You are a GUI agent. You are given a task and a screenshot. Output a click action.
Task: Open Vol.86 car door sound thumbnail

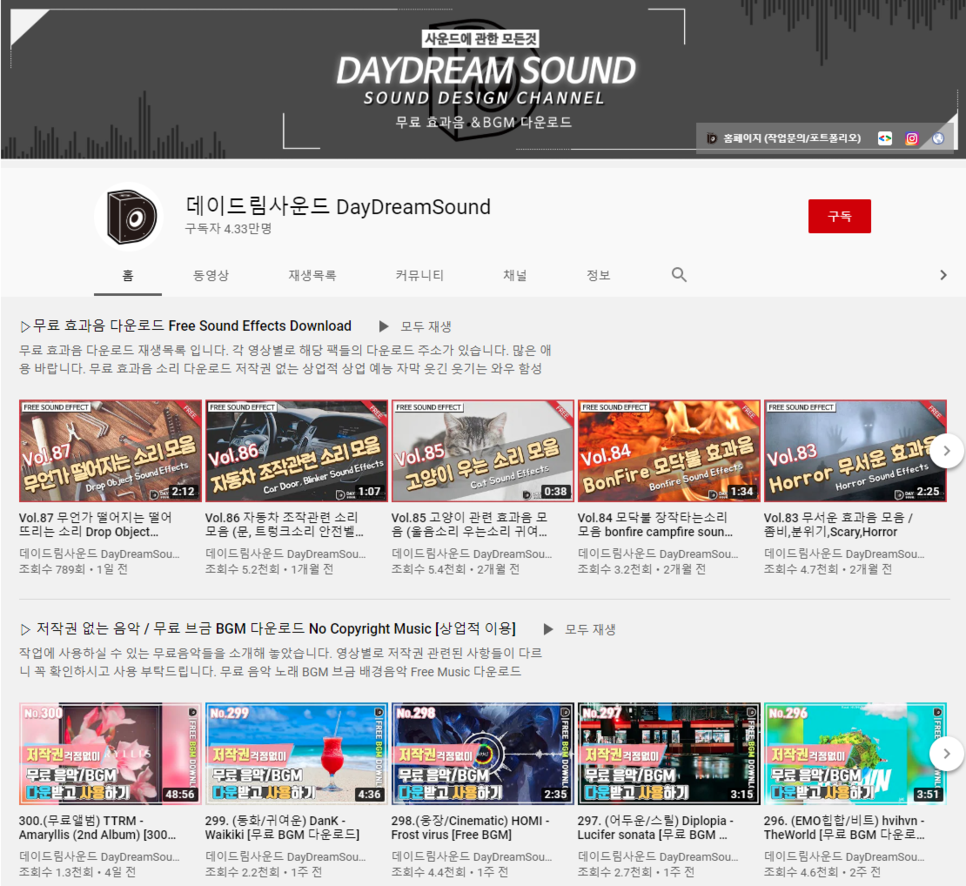tap(296, 451)
